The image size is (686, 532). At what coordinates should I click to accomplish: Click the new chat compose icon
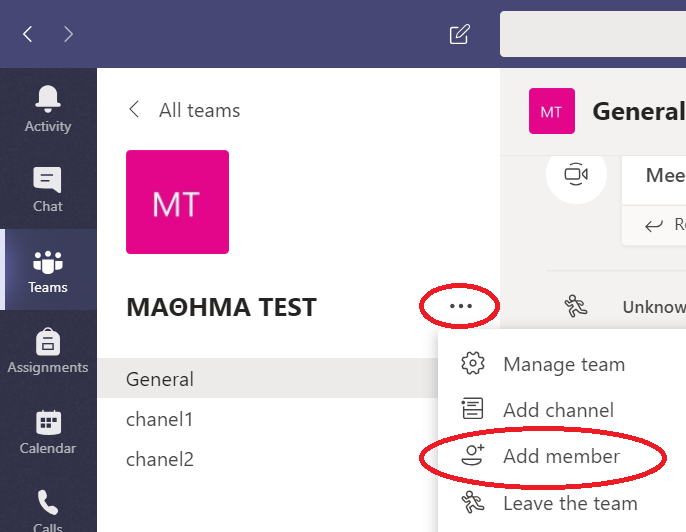(459, 34)
